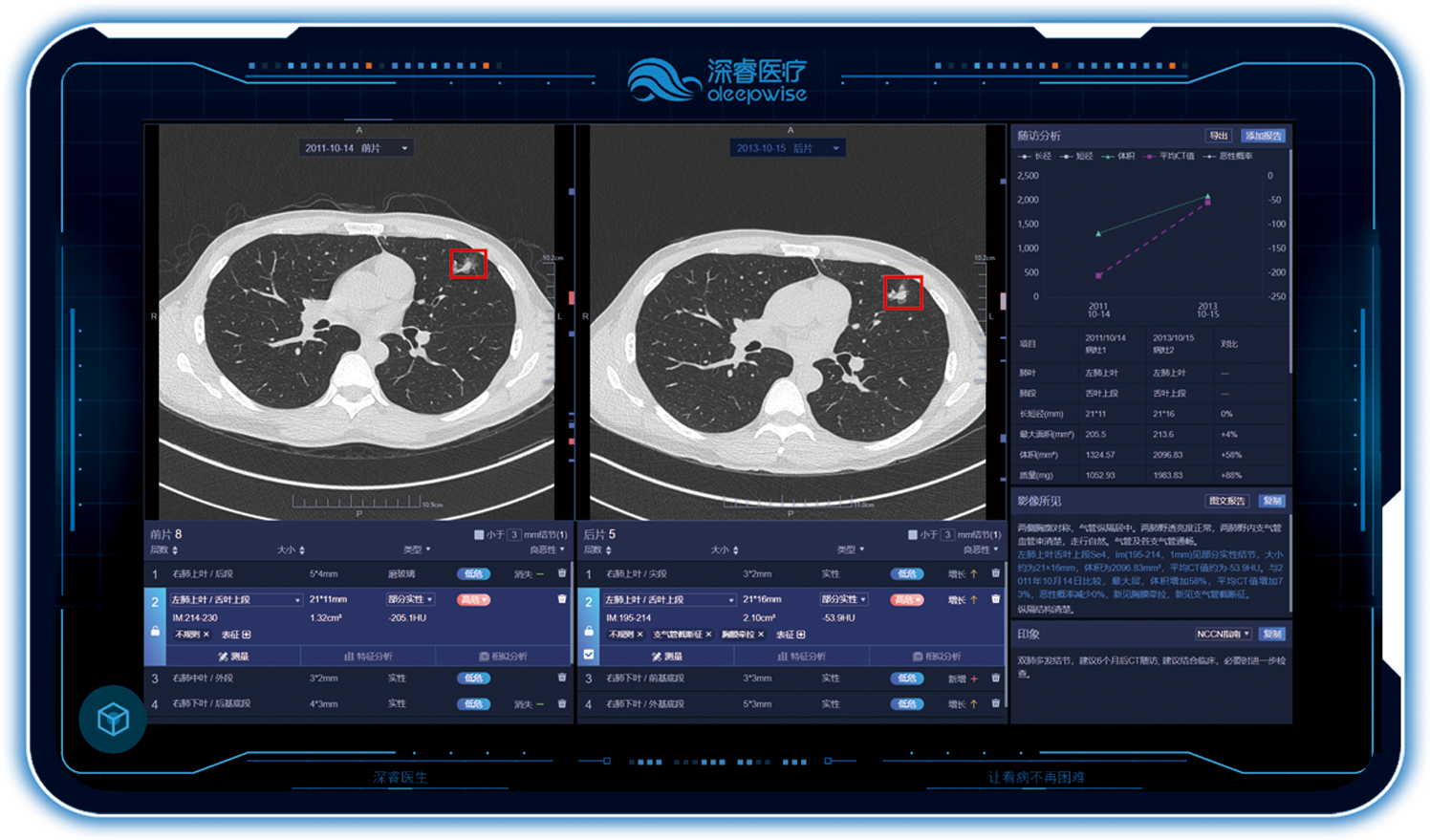1430x840 pixels.
Task: Switch to the 相似分析 tab in 后片 nodule 2
Action: pyautogui.click(x=937, y=656)
